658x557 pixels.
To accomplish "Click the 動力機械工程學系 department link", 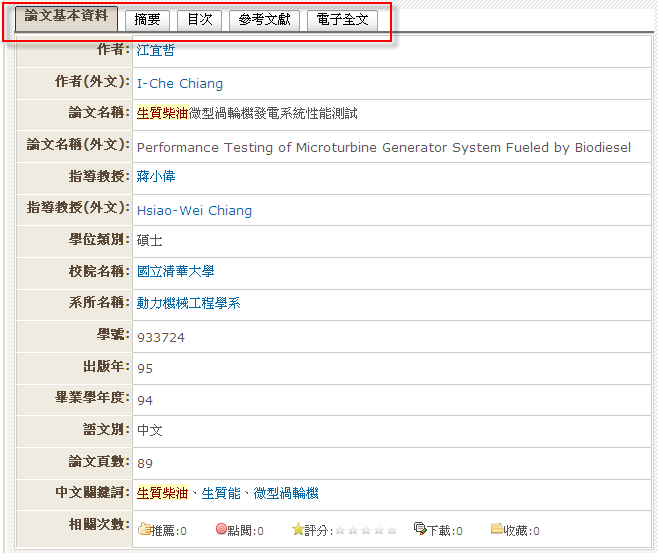I will (x=188, y=303).
